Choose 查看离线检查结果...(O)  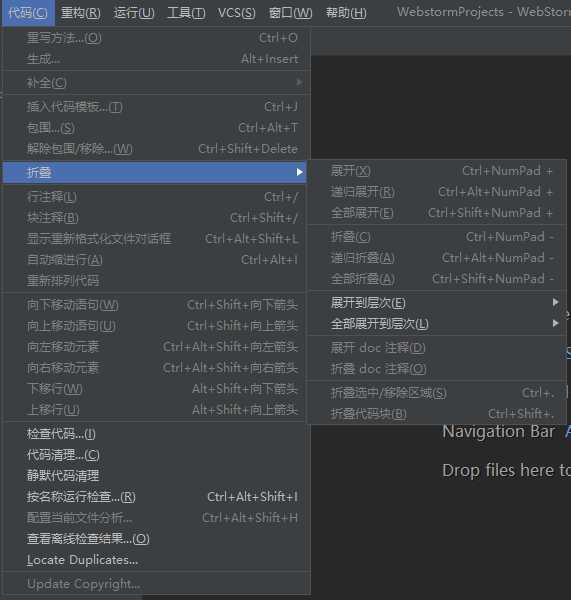[x=155, y=539]
